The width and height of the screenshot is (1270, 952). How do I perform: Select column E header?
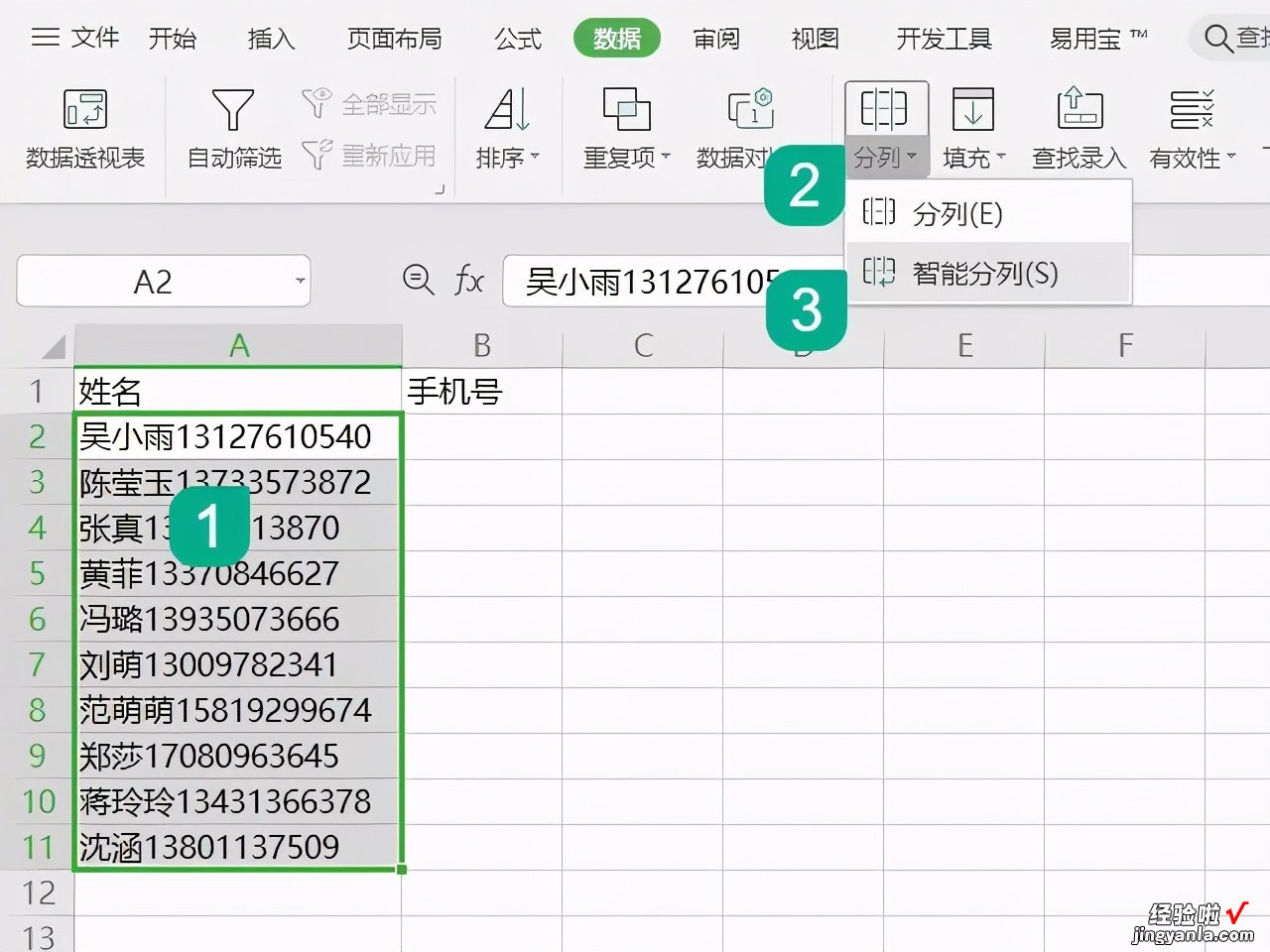tap(964, 345)
